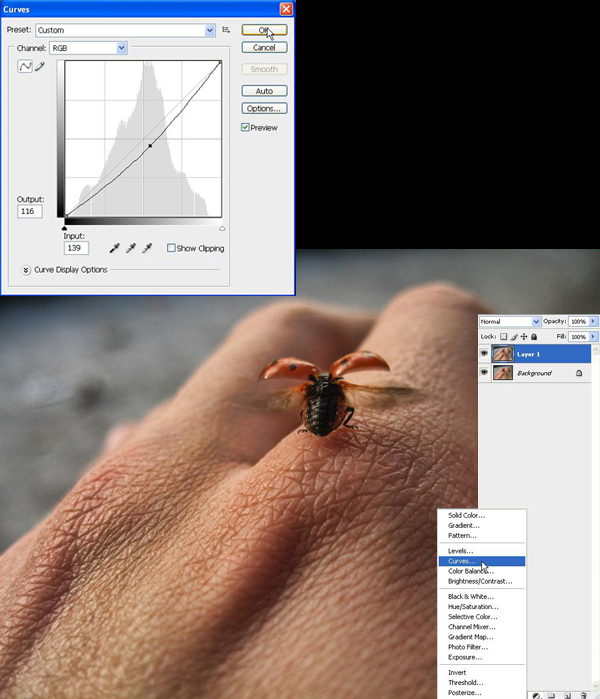
Task: Choose Levels... from the menu
Action: click(x=460, y=551)
